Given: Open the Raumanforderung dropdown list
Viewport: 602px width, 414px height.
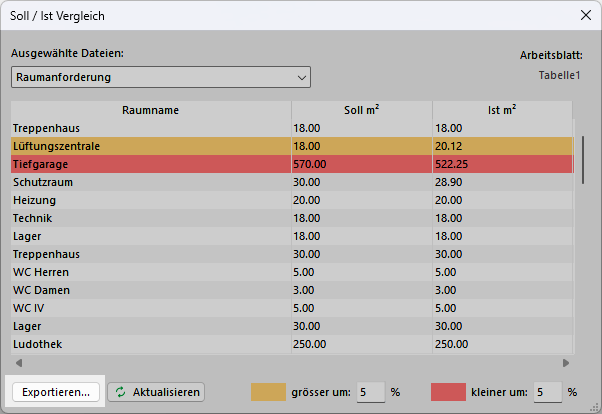Looking at the screenshot, I should point(161,77).
